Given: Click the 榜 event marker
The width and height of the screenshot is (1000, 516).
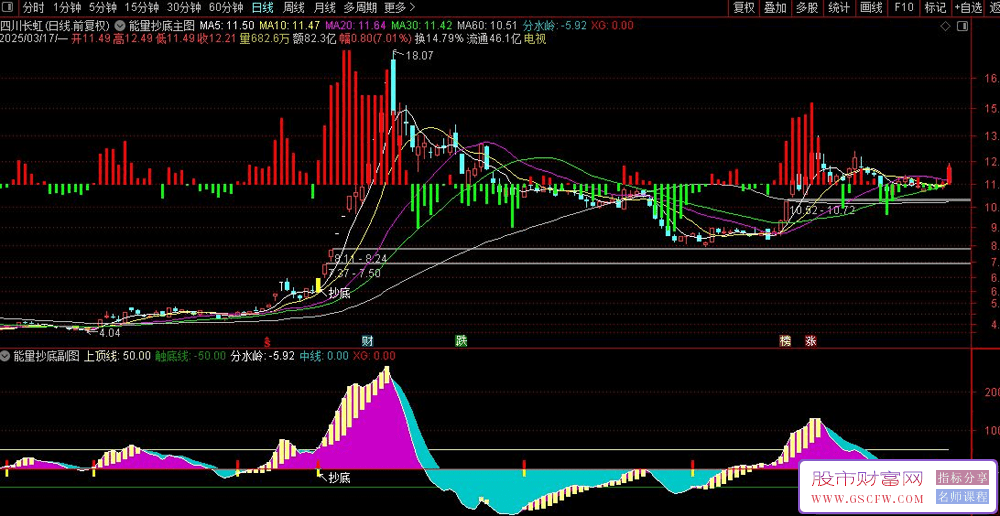Looking at the screenshot, I should coord(786,341).
